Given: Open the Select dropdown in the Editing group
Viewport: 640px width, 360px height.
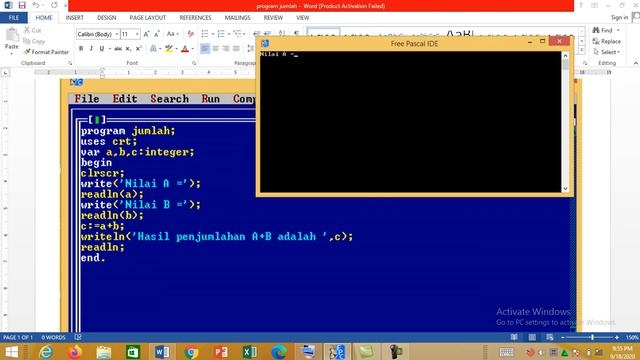Looking at the screenshot, I should 607,52.
